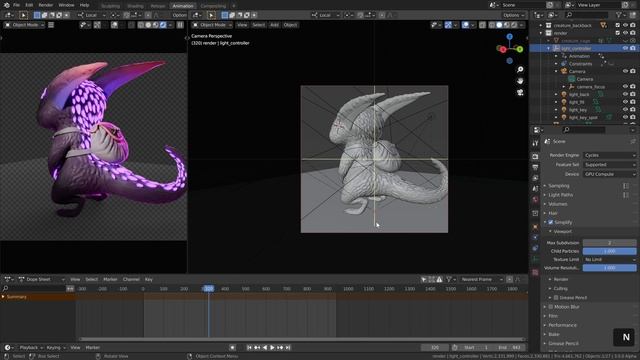This screenshot has height=360, width=640.
Task: Open the Render Engine Cycles dropdown
Action: click(609, 156)
